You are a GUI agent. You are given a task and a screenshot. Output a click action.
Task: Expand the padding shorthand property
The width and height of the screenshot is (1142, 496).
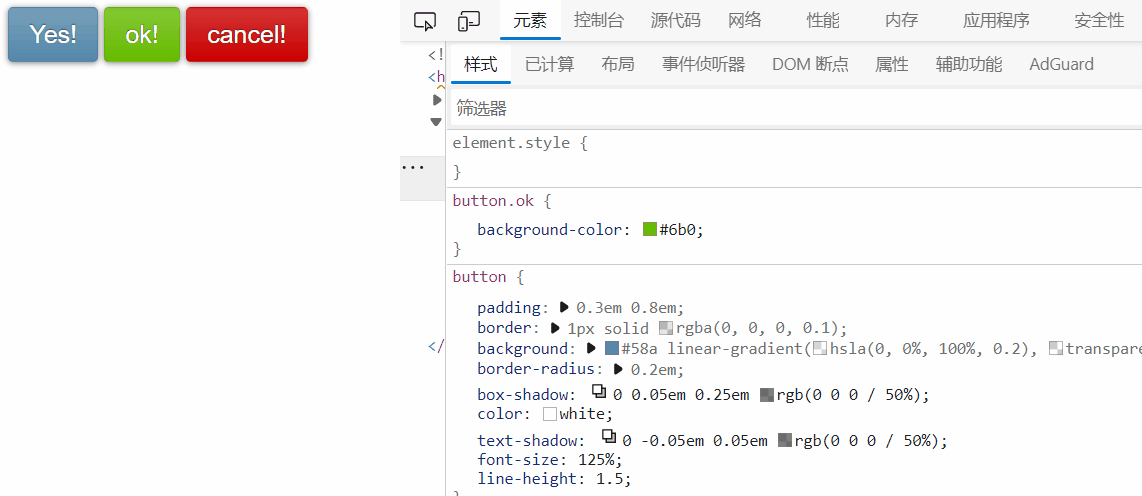coord(564,307)
